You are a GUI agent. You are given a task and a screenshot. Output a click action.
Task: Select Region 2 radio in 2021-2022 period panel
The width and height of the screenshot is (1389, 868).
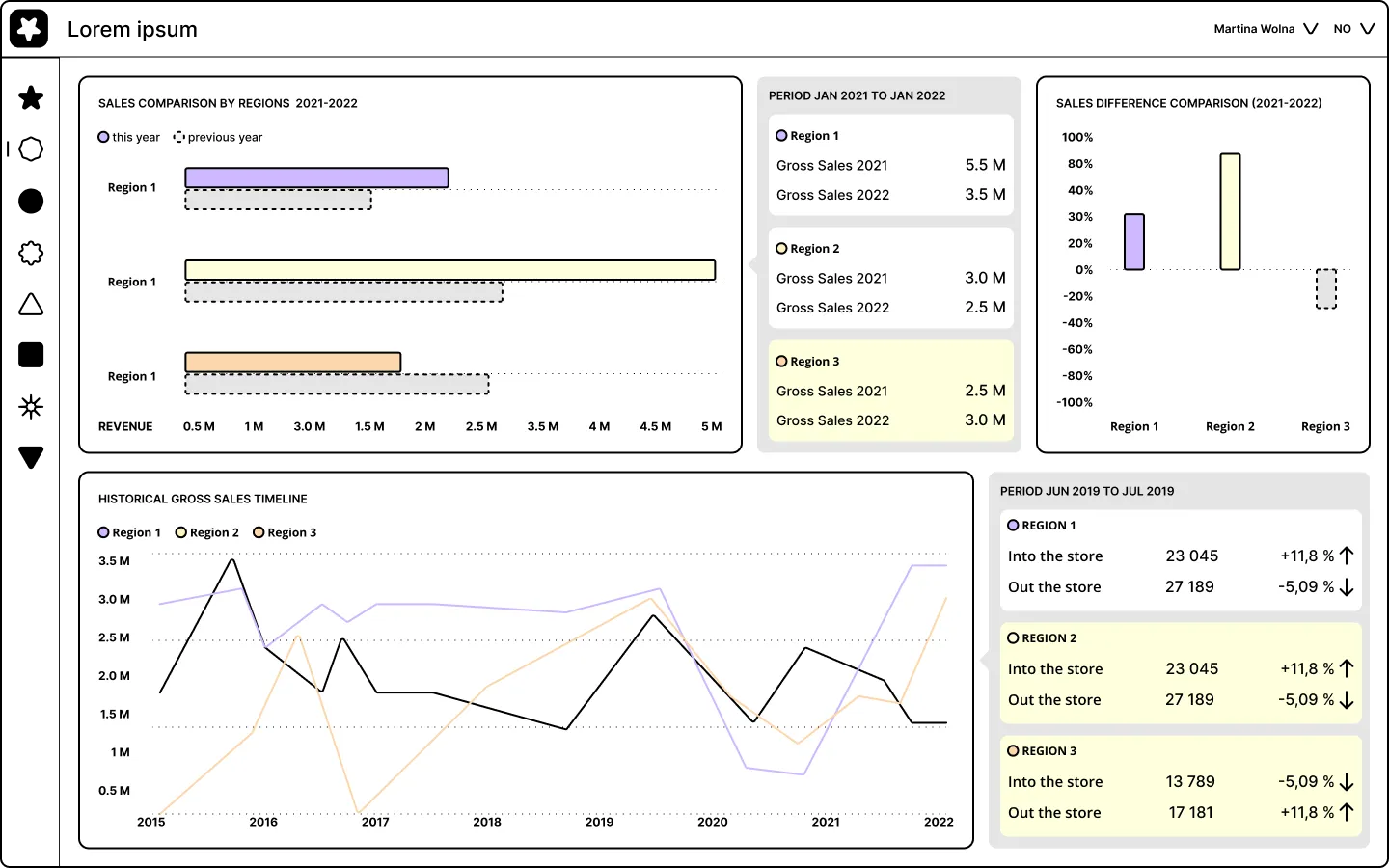(781, 249)
